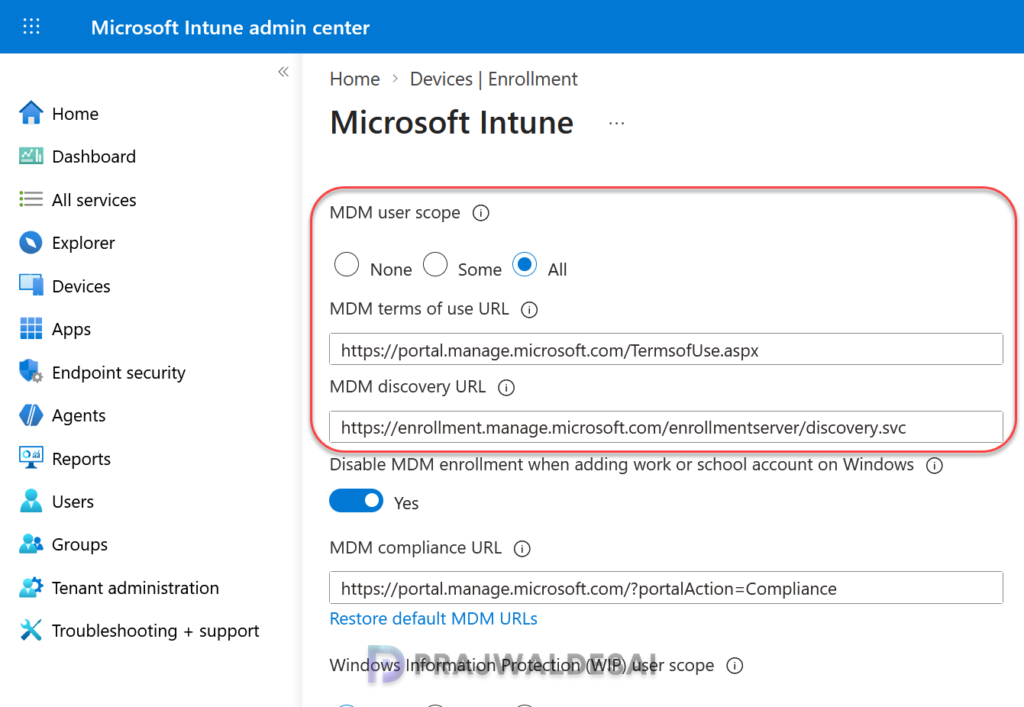Collapse the sidebar with double chevron
Screen dimensions: 1024x707
pyautogui.click(x=283, y=72)
